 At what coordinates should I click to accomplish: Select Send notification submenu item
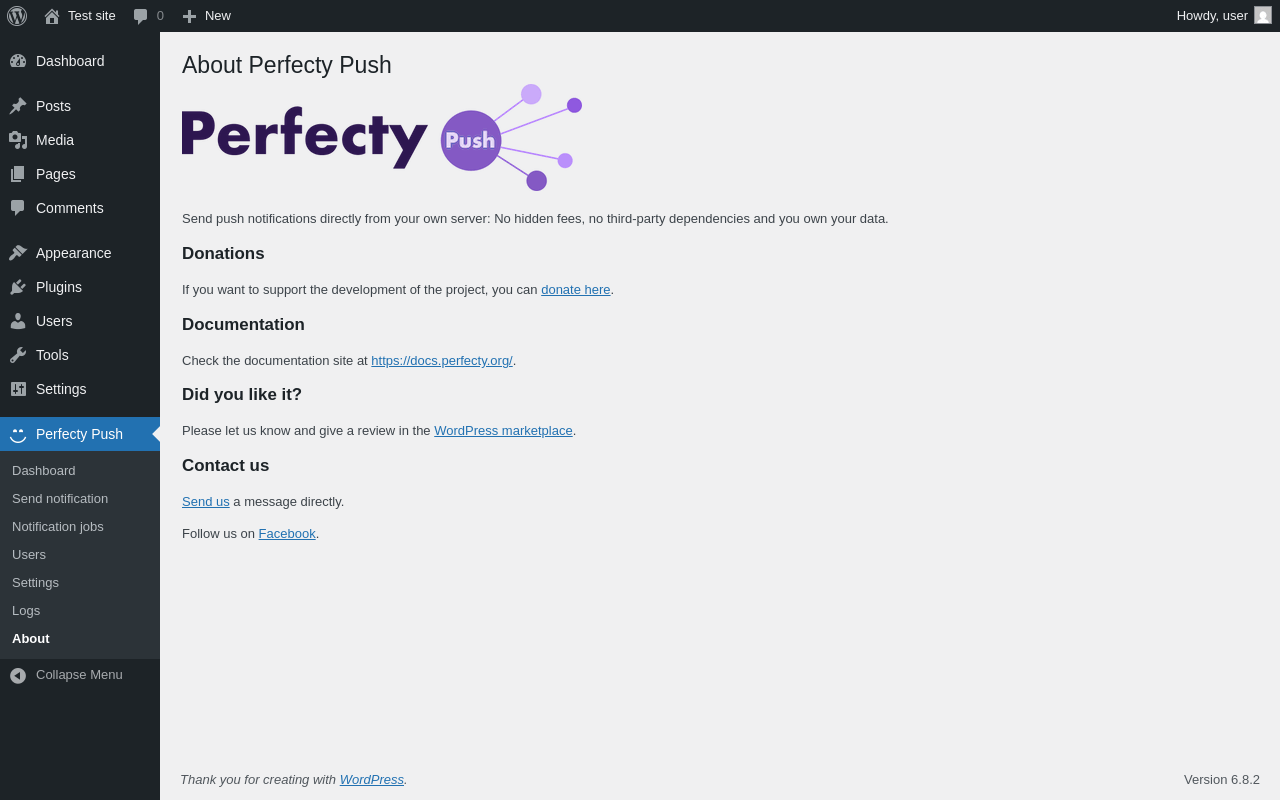tap(60, 498)
